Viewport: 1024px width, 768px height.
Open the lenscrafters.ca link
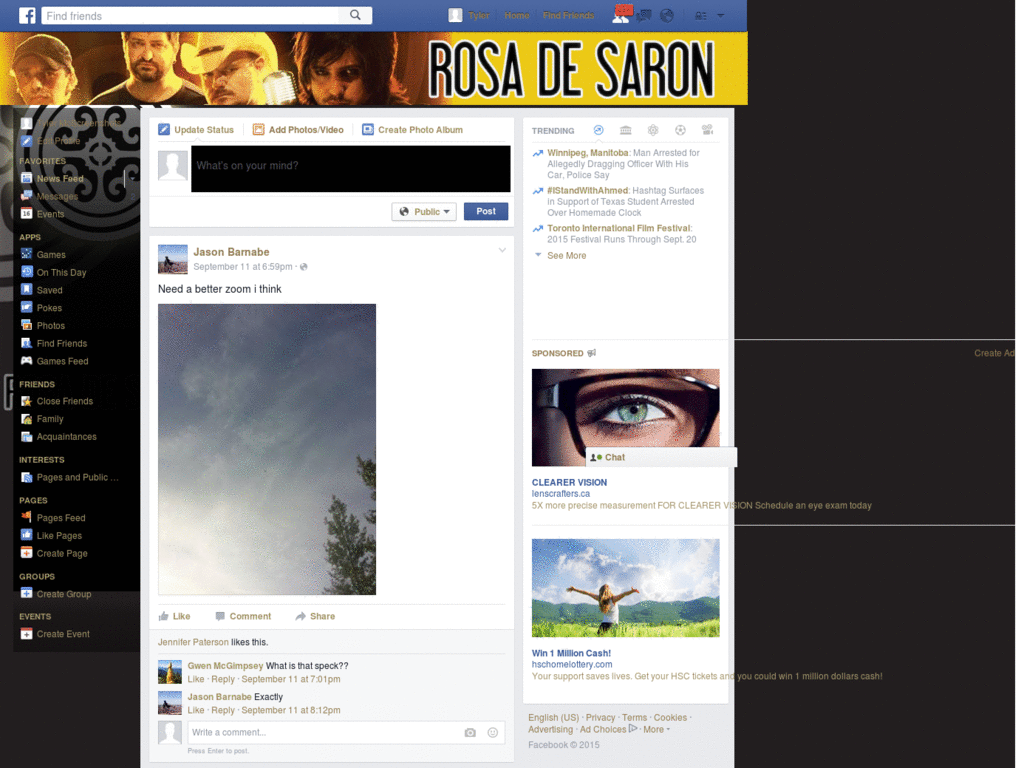tap(560, 494)
